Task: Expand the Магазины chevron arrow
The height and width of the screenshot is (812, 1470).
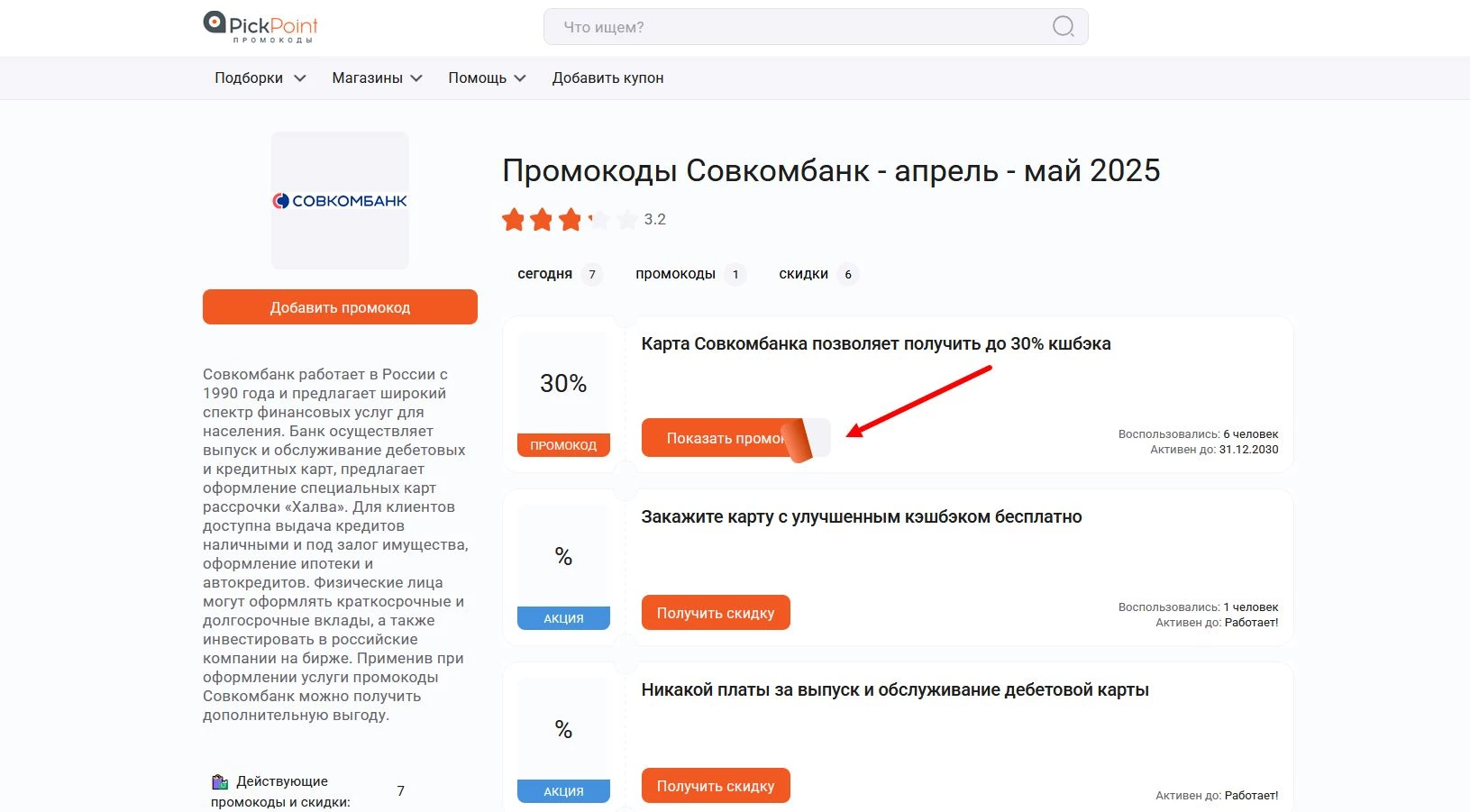Action: (416, 78)
